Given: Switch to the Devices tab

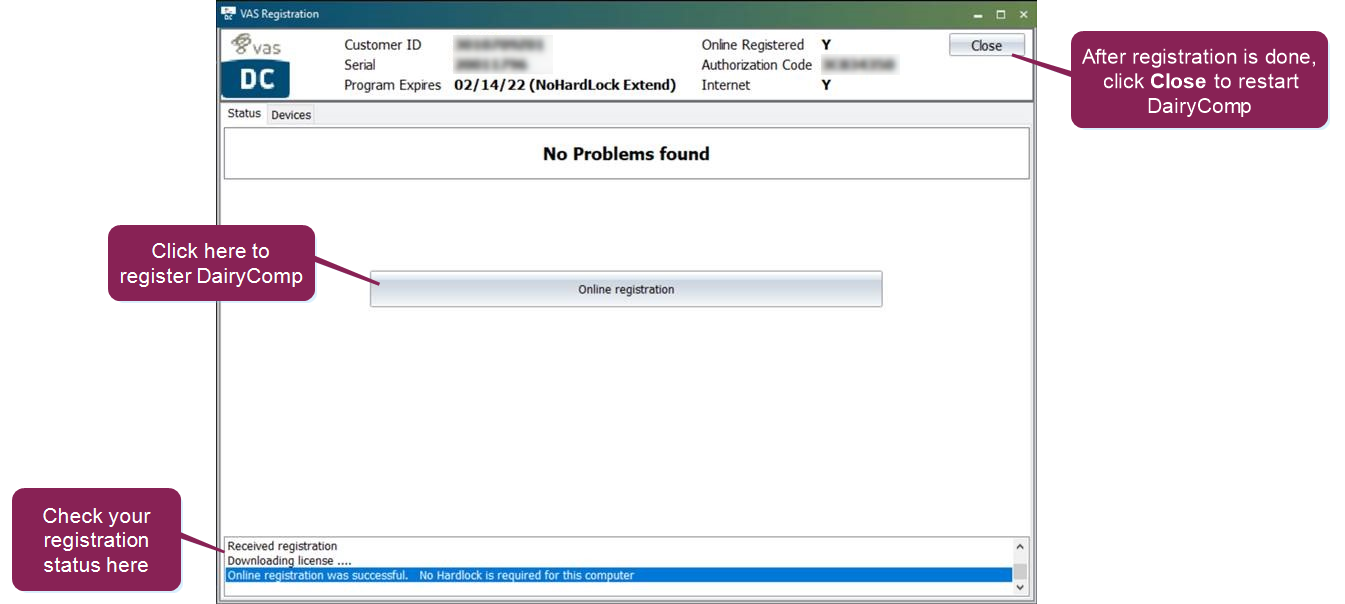Looking at the screenshot, I should [x=291, y=115].
